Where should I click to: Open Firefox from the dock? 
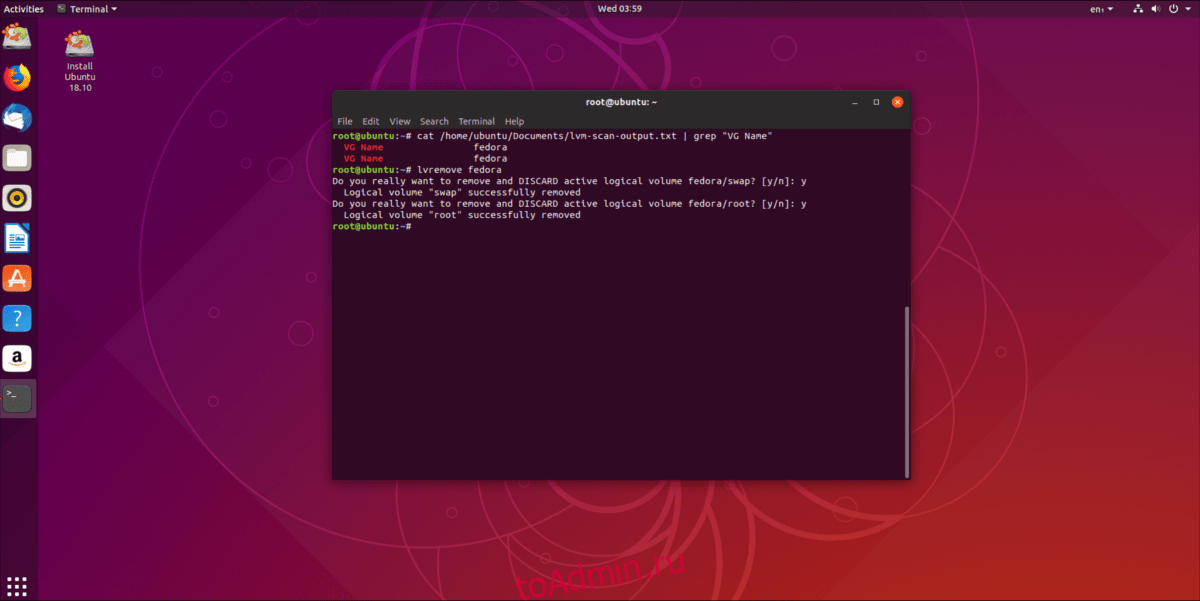17,78
